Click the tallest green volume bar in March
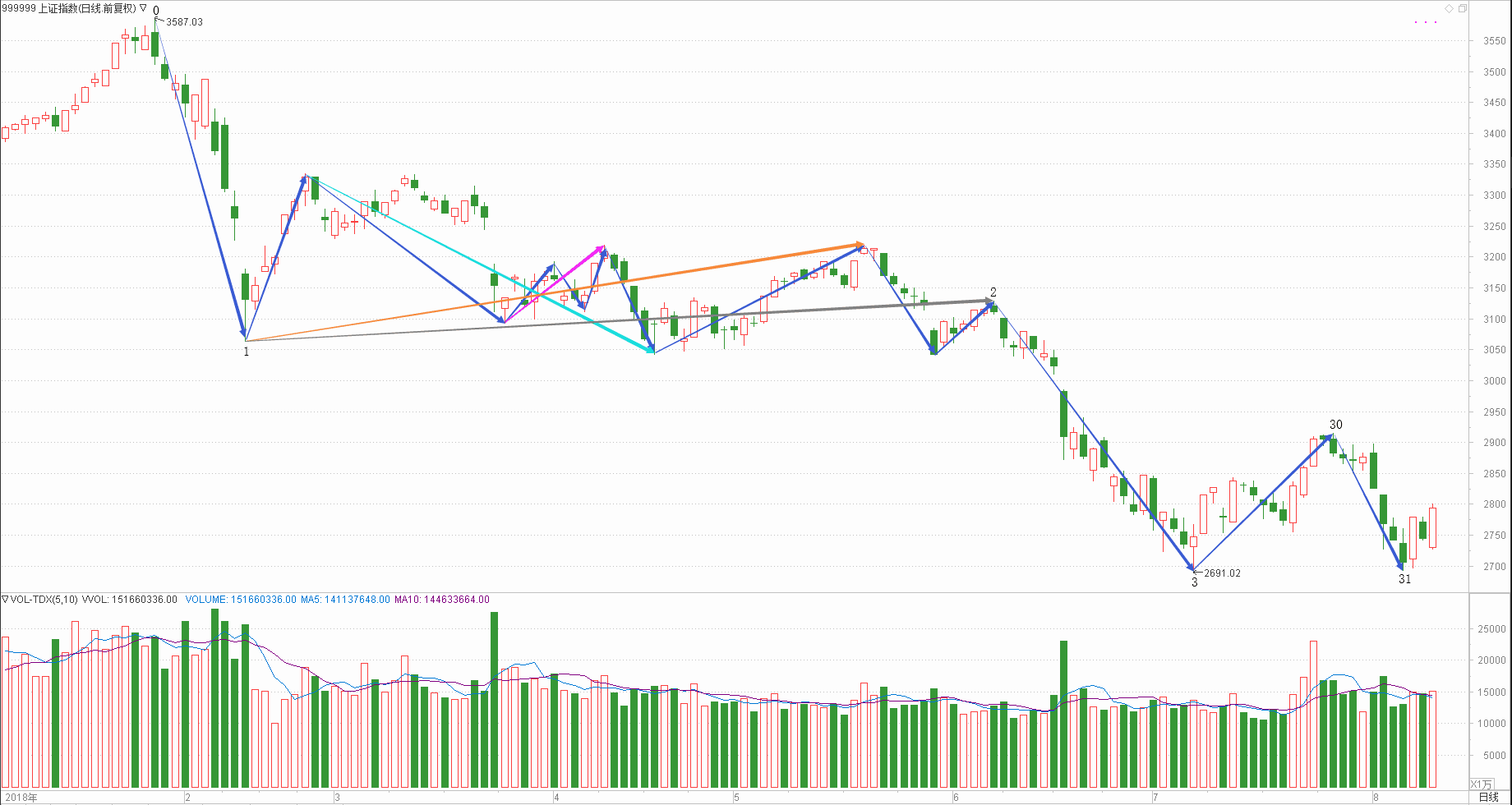 pyautogui.click(x=494, y=700)
